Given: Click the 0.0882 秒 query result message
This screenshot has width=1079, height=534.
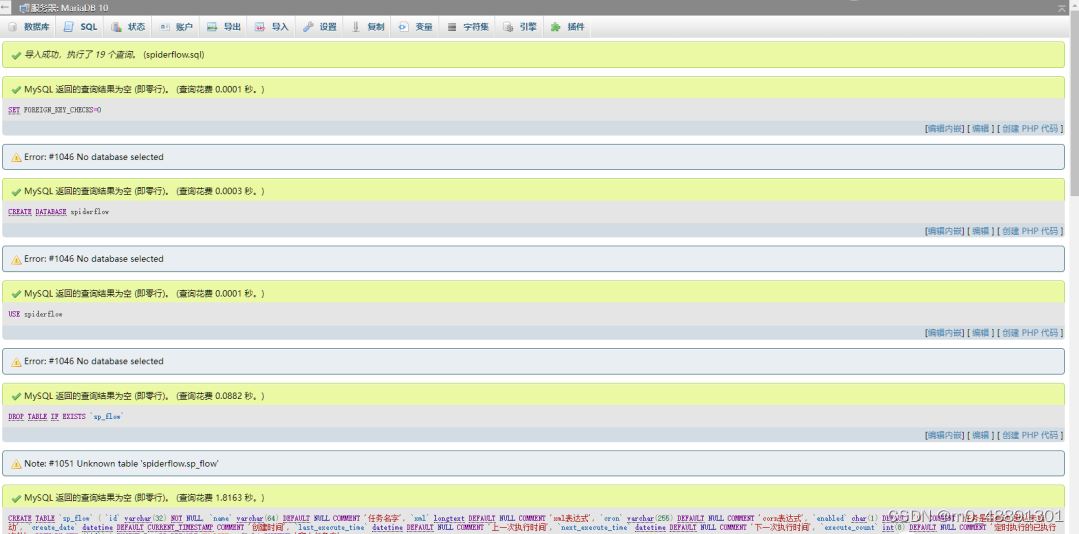Looking at the screenshot, I should point(145,396).
